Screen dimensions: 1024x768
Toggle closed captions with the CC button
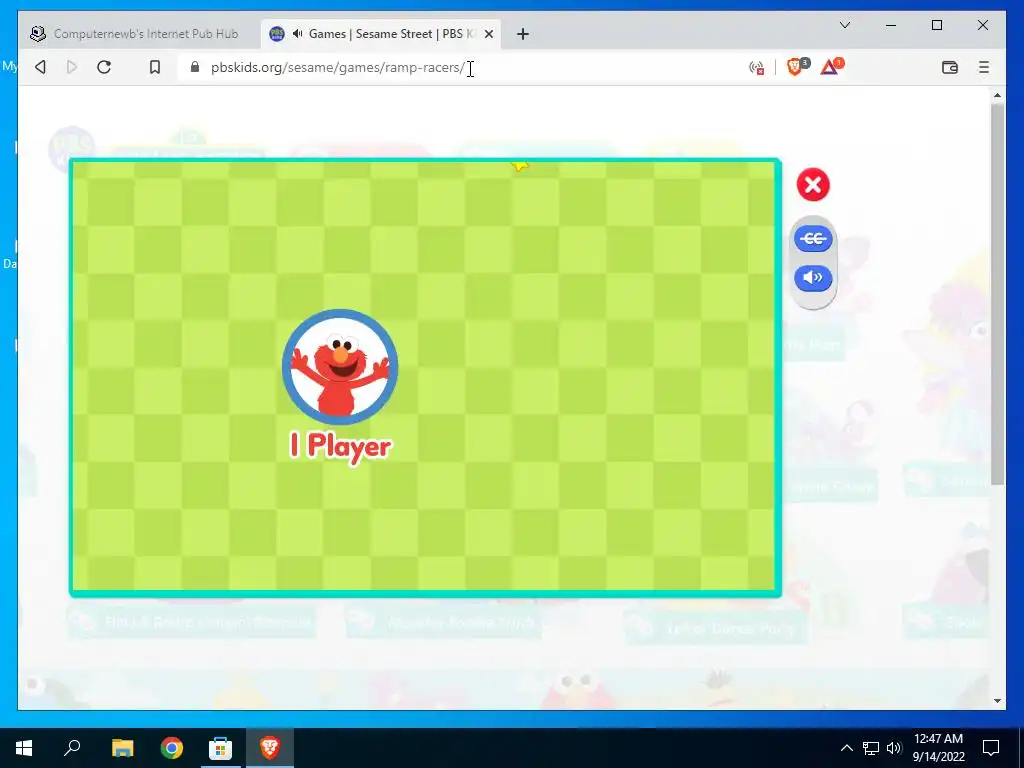813,238
